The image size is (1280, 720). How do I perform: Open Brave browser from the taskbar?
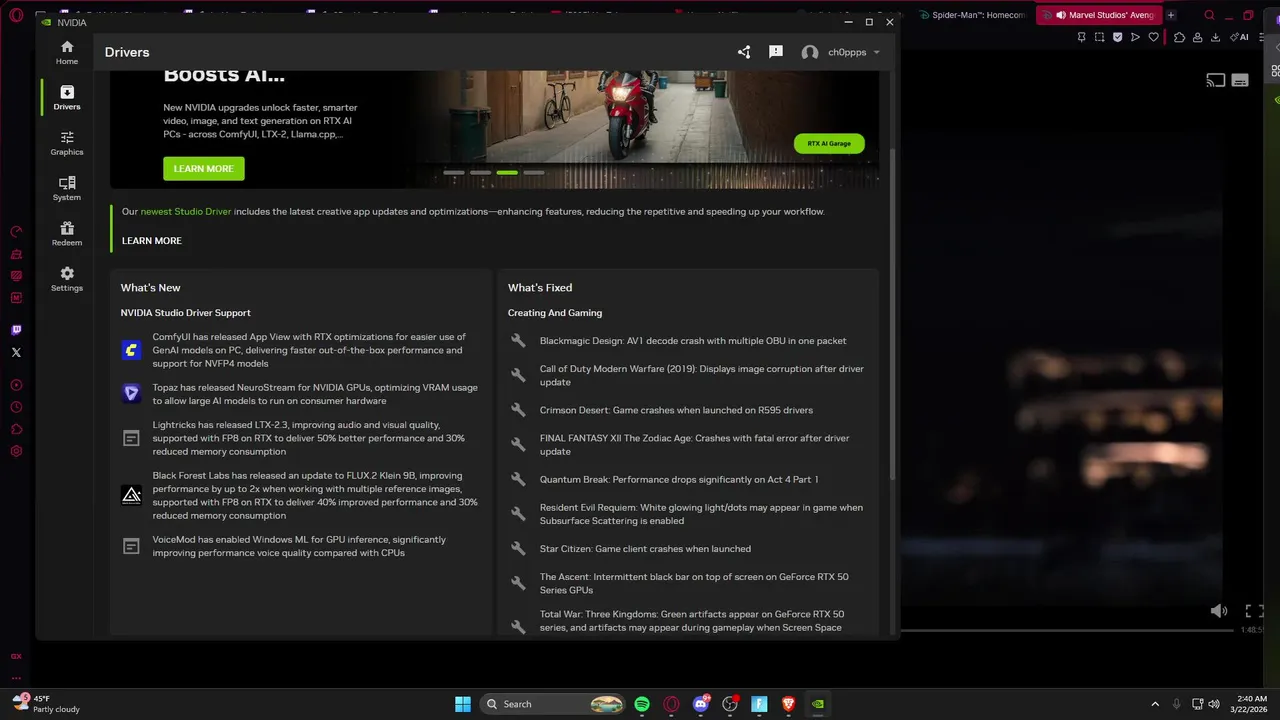pyautogui.click(x=788, y=704)
